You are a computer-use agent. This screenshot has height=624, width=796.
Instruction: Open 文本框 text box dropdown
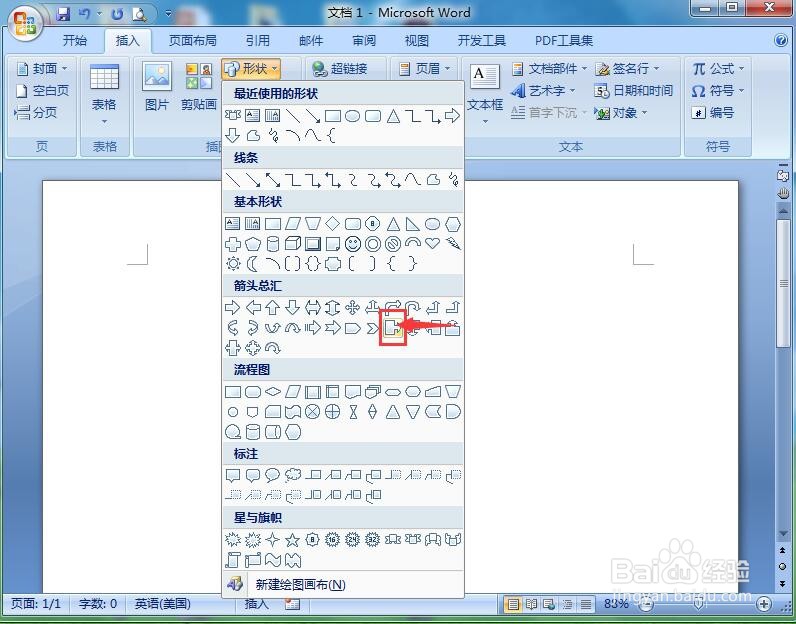[x=485, y=94]
